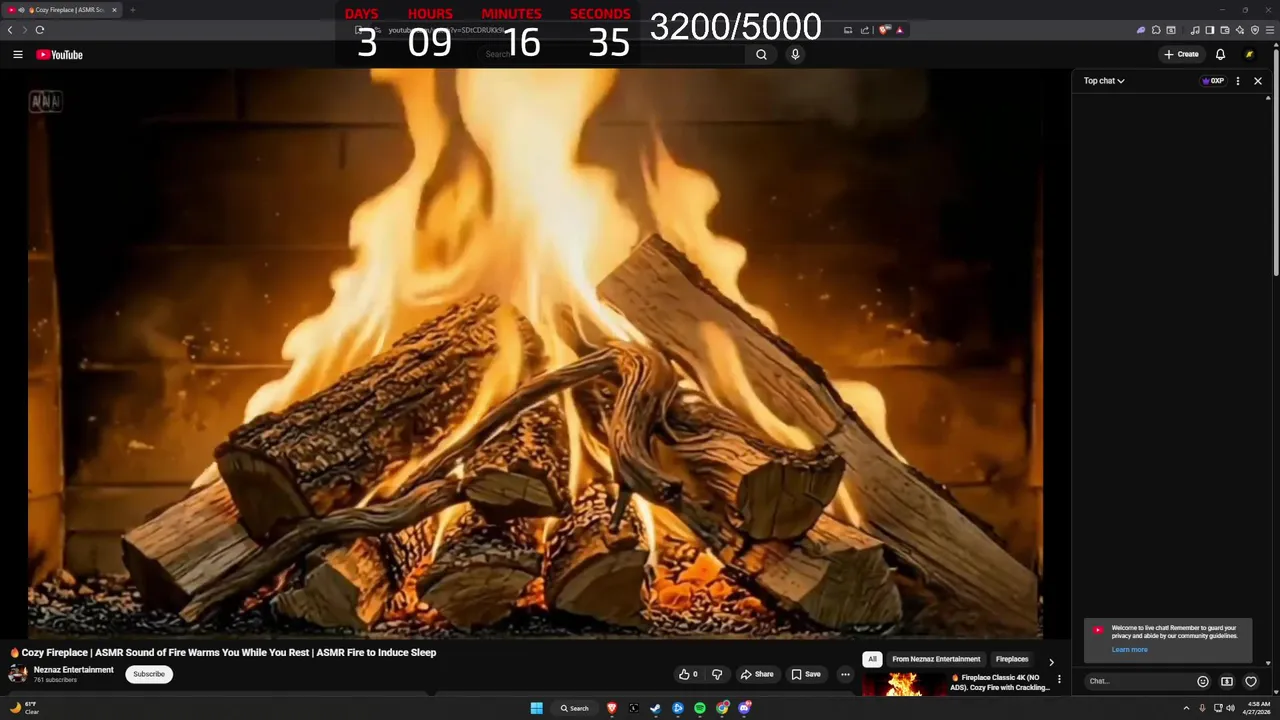1280x720 pixels.
Task: Open the browser main menu
Action: pos(1270,30)
